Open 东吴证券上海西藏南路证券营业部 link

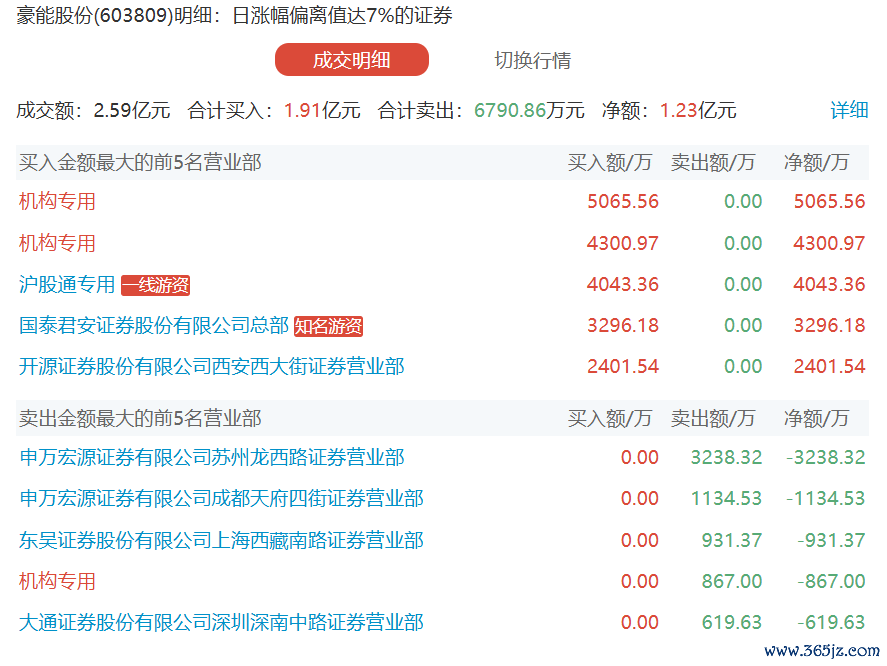[221, 540]
